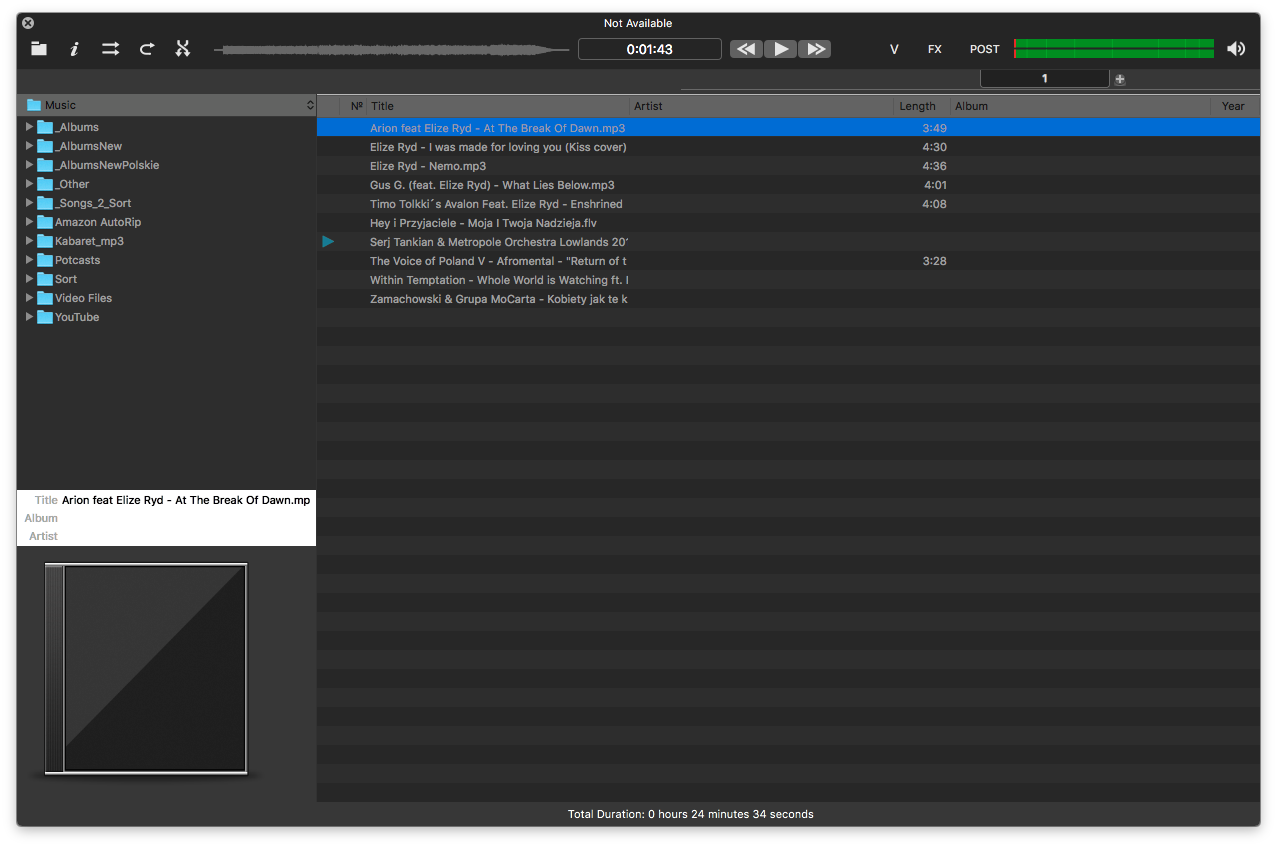Select Elize Ryd Kiss cover track
The height and width of the screenshot is (847, 1277).
point(788,147)
